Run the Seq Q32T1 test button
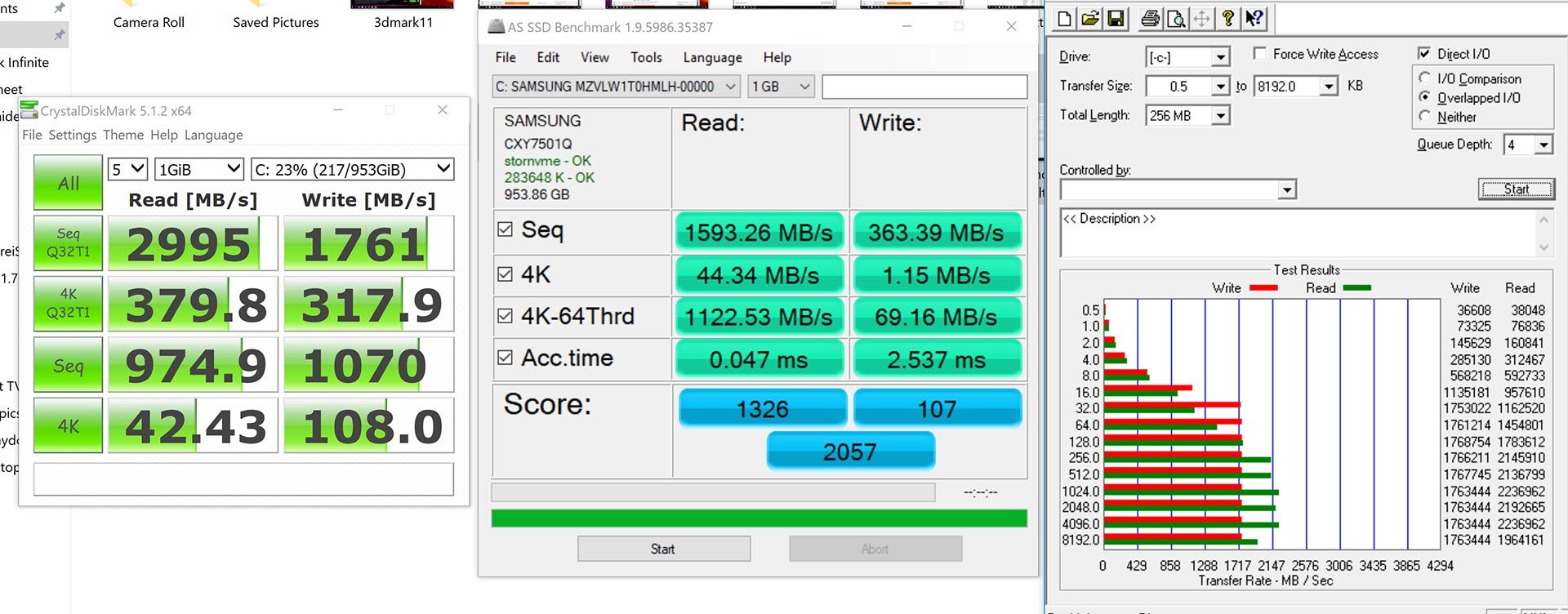This screenshot has width=1568, height=614. click(x=69, y=243)
